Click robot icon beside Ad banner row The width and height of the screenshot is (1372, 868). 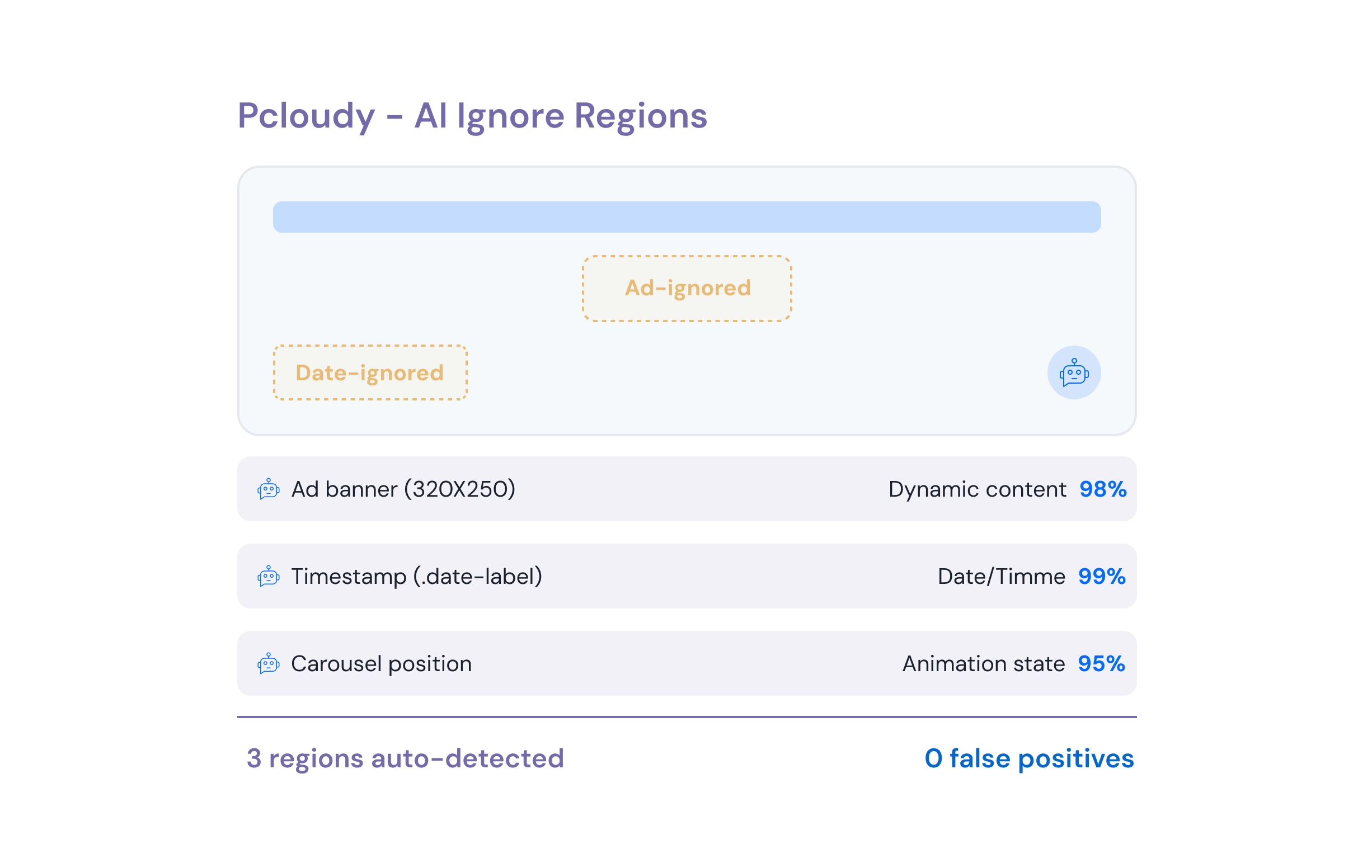pyautogui.click(x=269, y=489)
